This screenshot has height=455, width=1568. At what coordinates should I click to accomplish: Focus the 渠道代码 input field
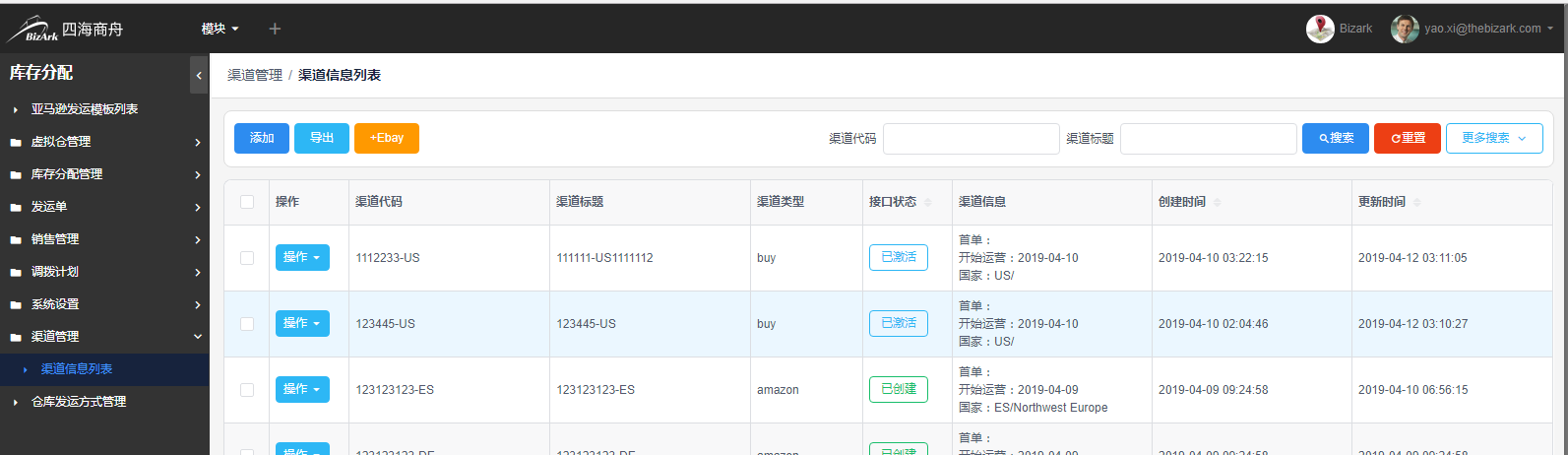coord(972,139)
